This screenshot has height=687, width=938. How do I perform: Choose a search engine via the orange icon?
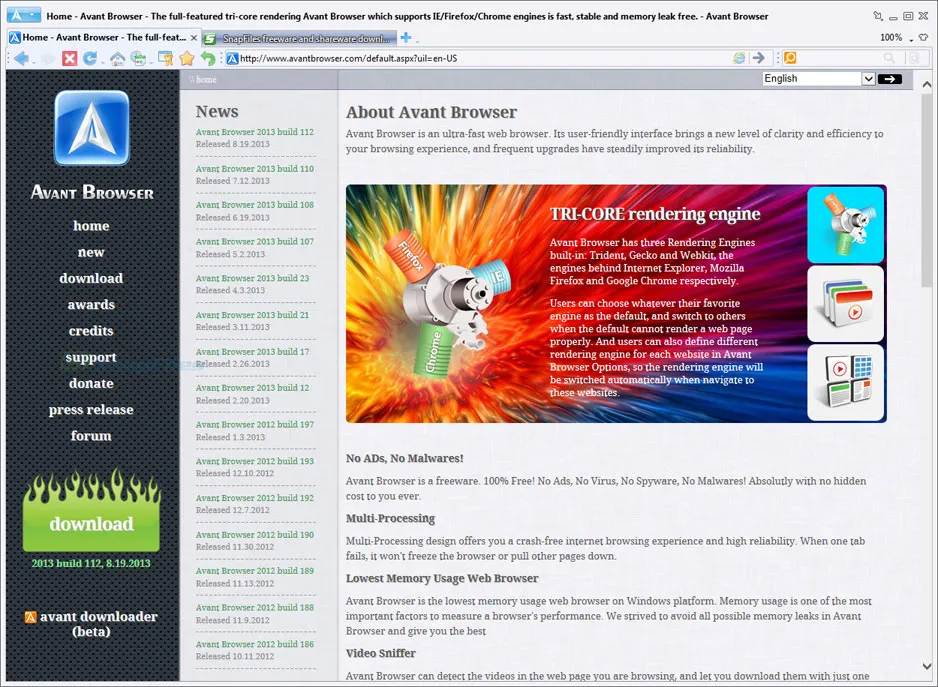(790, 58)
